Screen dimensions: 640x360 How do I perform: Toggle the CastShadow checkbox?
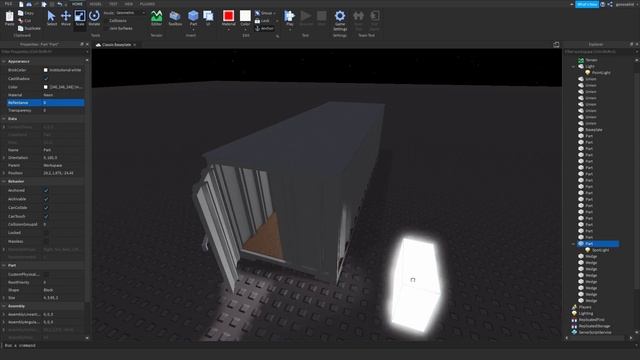click(x=46, y=78)
